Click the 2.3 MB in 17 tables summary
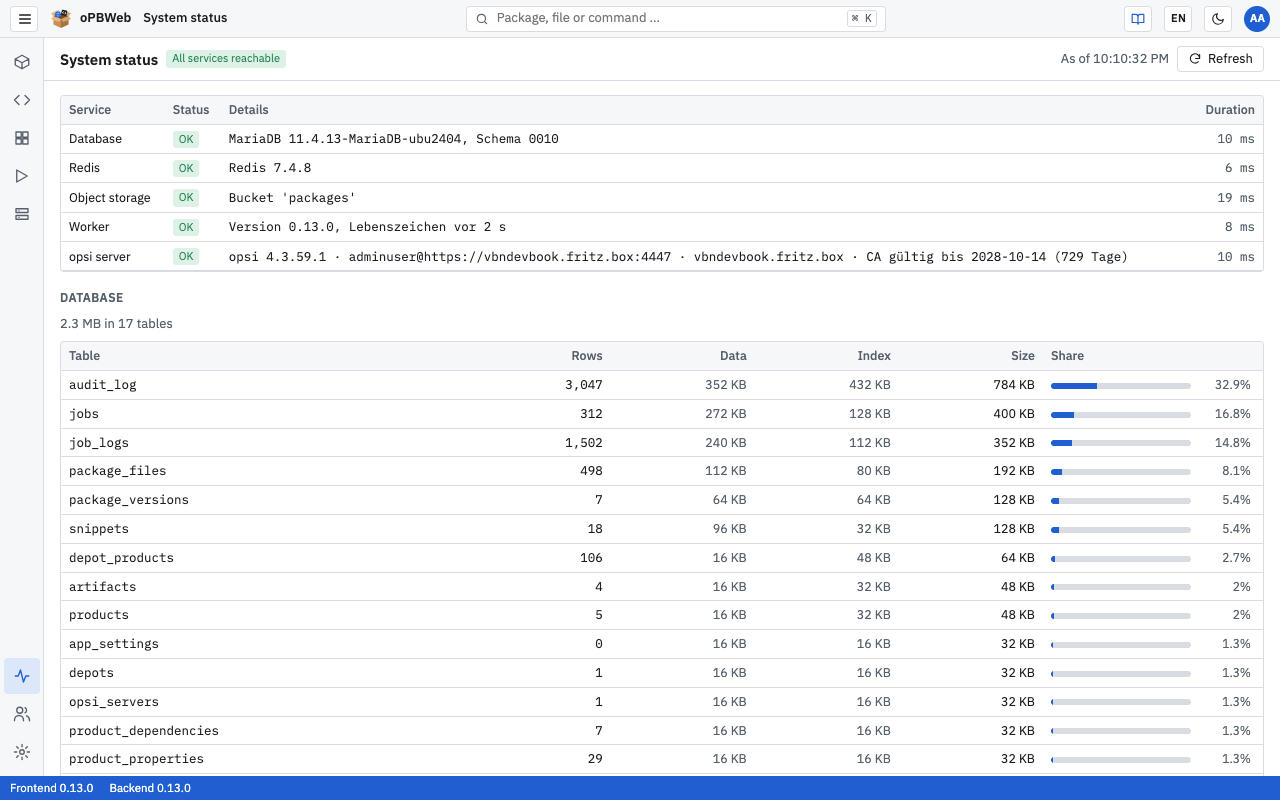This screenshot has width=1280, height=800. [x=116, y=324]
